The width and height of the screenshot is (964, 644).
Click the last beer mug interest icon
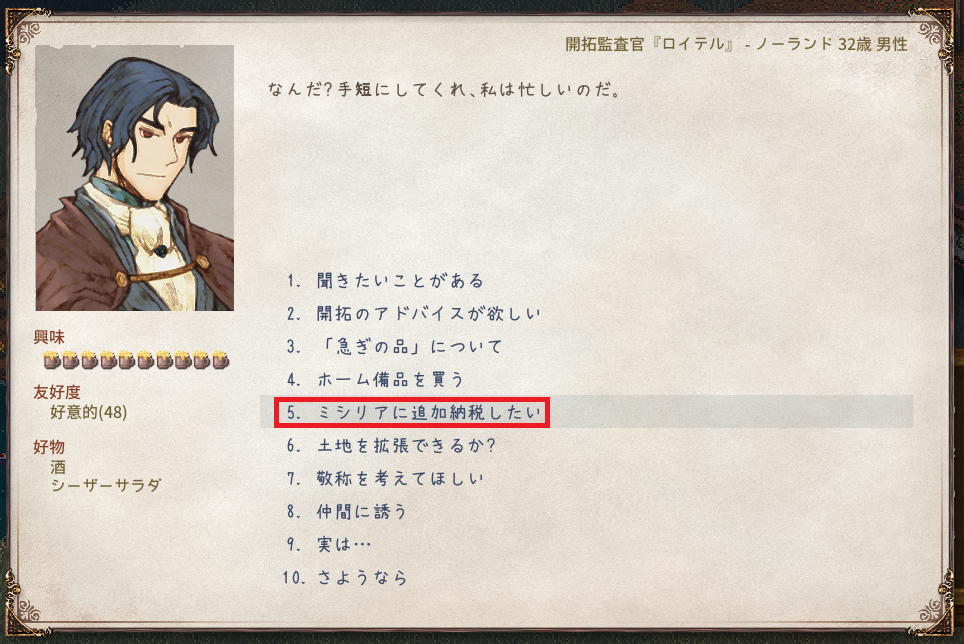[x=221, y=359]
